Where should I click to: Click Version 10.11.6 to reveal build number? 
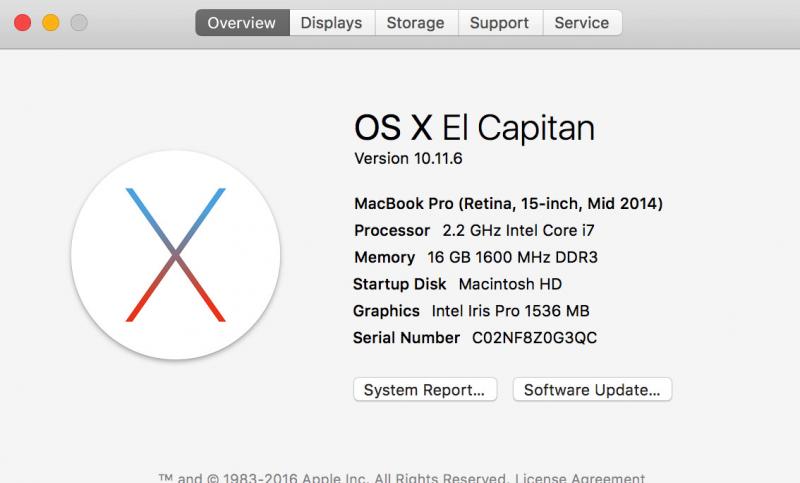(x=408, y=158)
